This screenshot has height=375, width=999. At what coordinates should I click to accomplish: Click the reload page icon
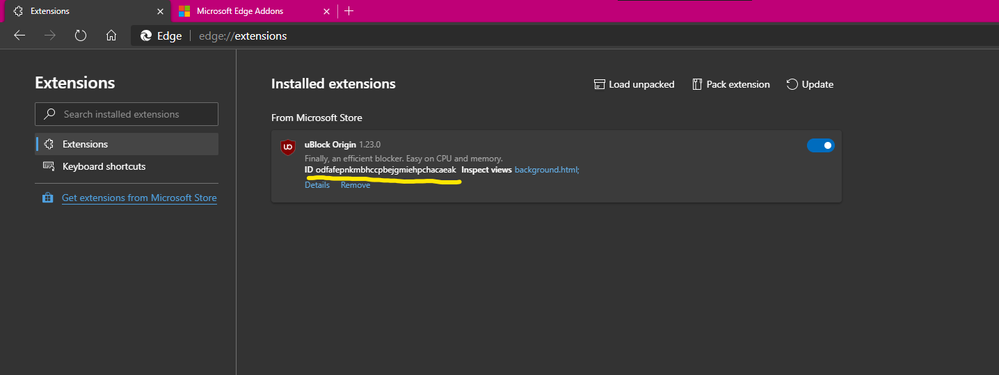80,36
